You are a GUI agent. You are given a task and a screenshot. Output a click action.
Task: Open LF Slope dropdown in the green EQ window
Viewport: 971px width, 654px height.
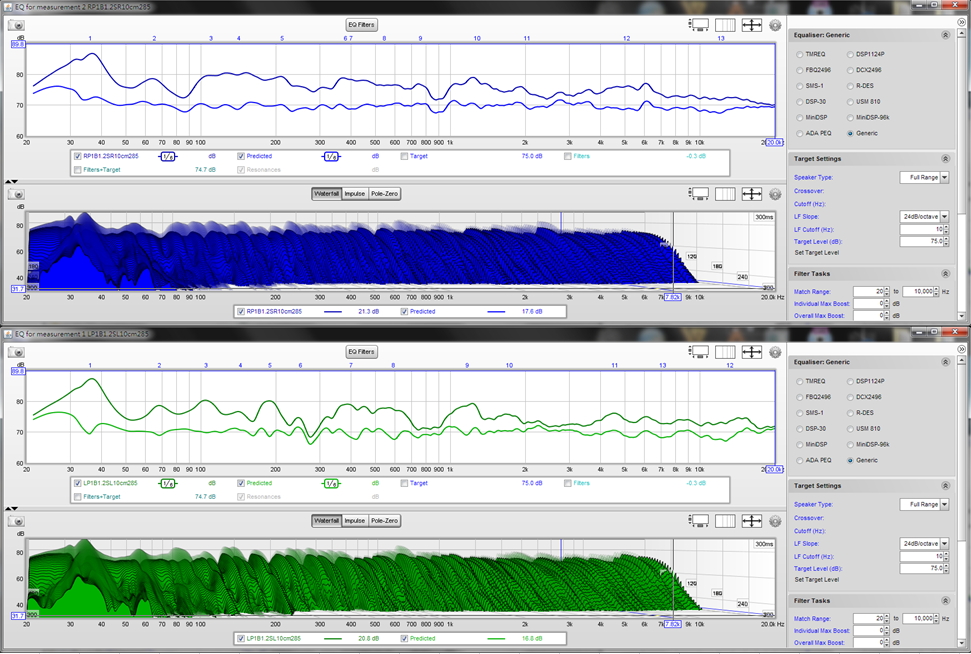pos(924,544)
